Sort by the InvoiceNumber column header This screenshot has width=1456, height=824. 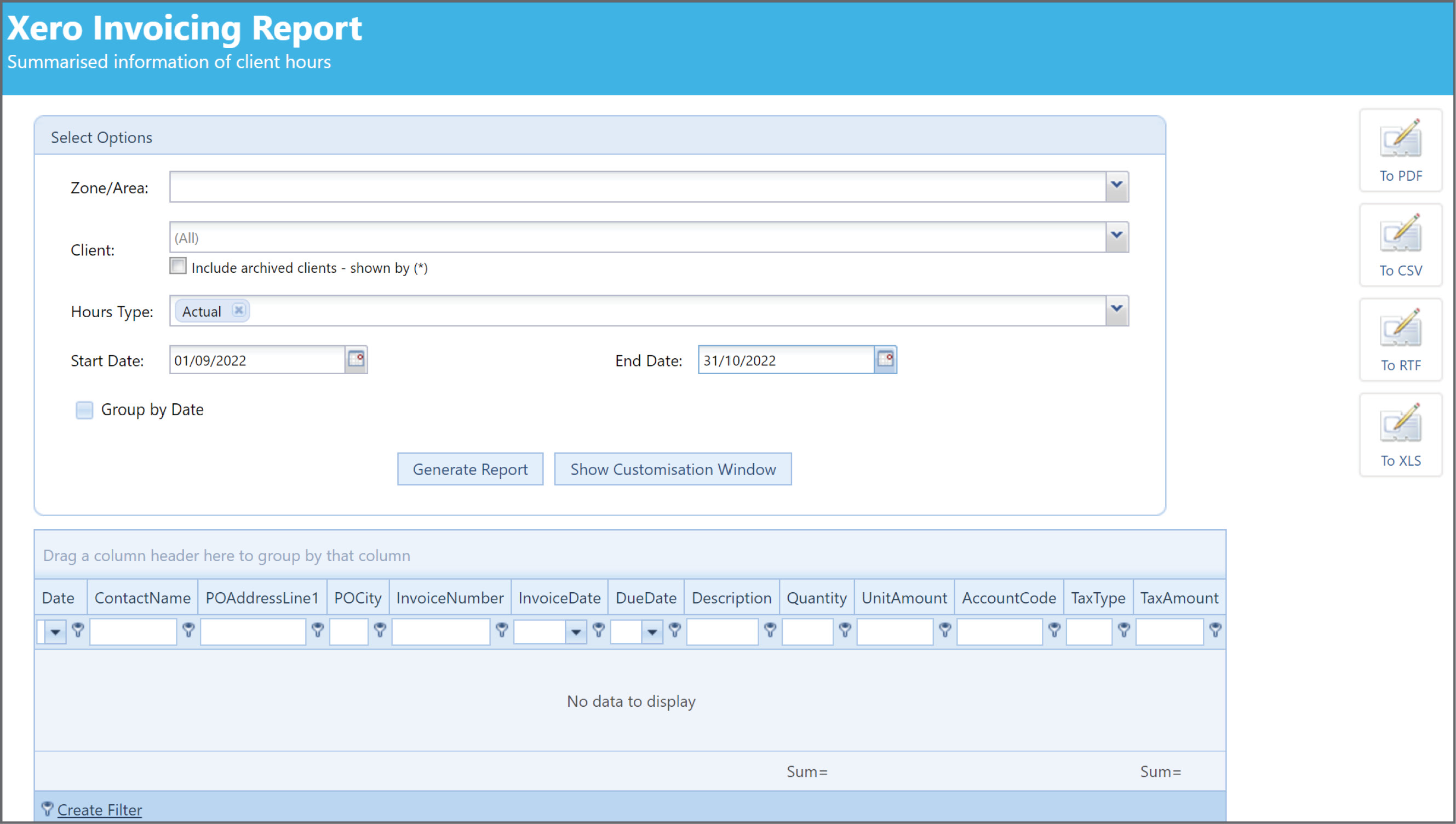[x=450, y=598]
